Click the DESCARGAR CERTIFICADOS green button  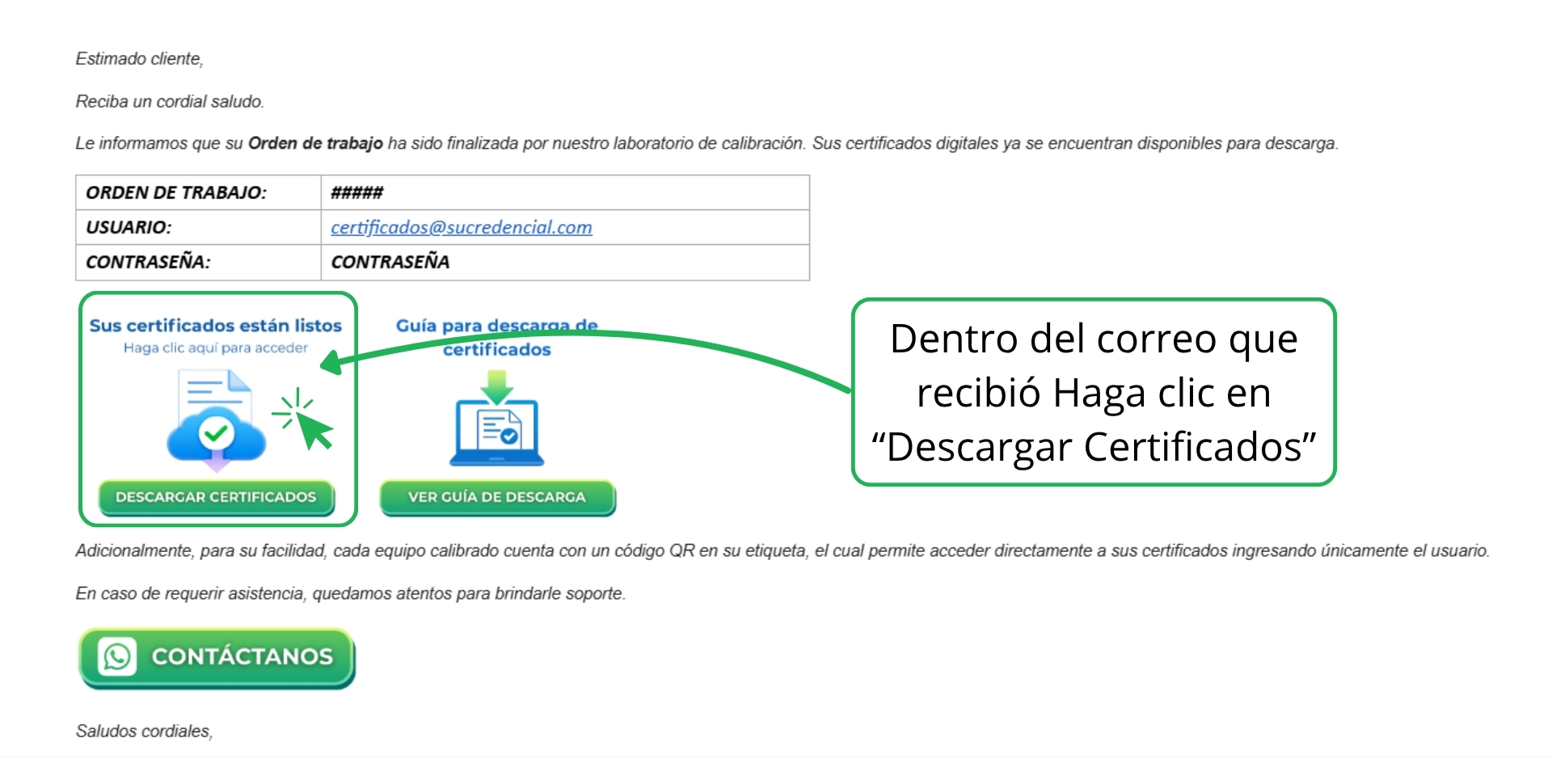216,497
